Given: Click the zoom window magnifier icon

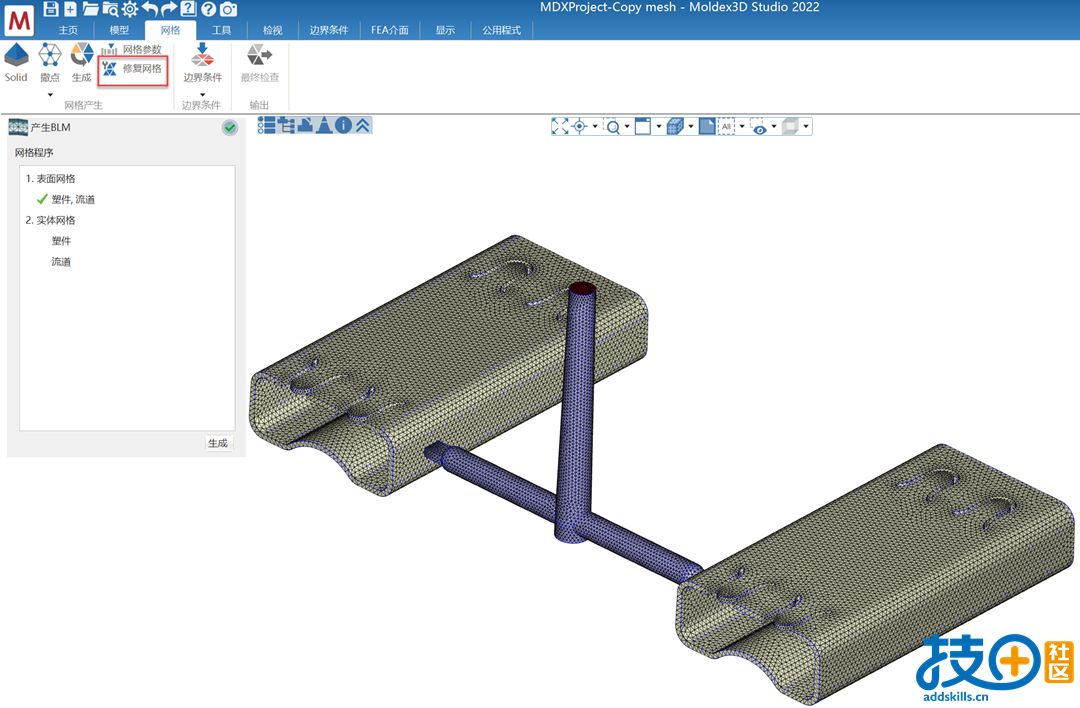Looking at the screenshot, I should tap(612, 126).
